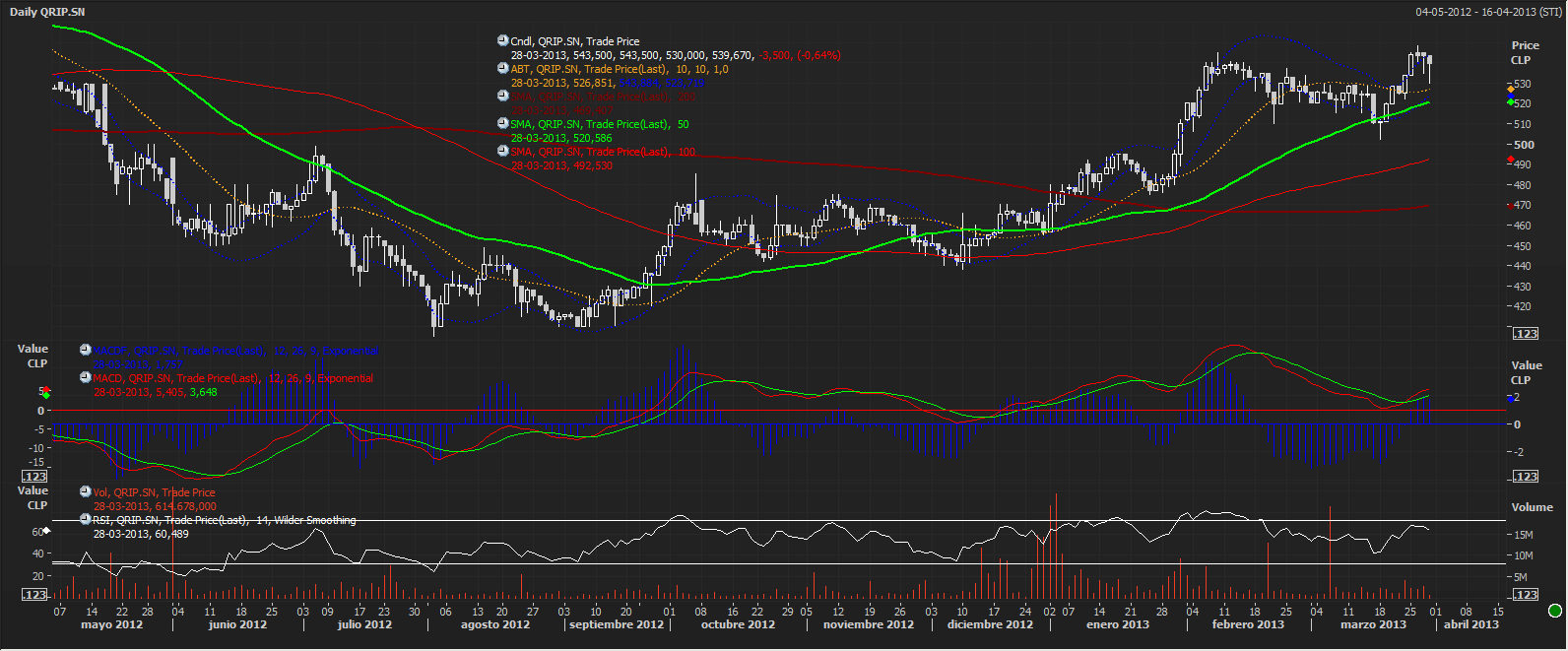Viewport: 1568px width, 651px height.
Task: Click the clock icon beside SMA 200 legend
Action: tap(503, 97)
